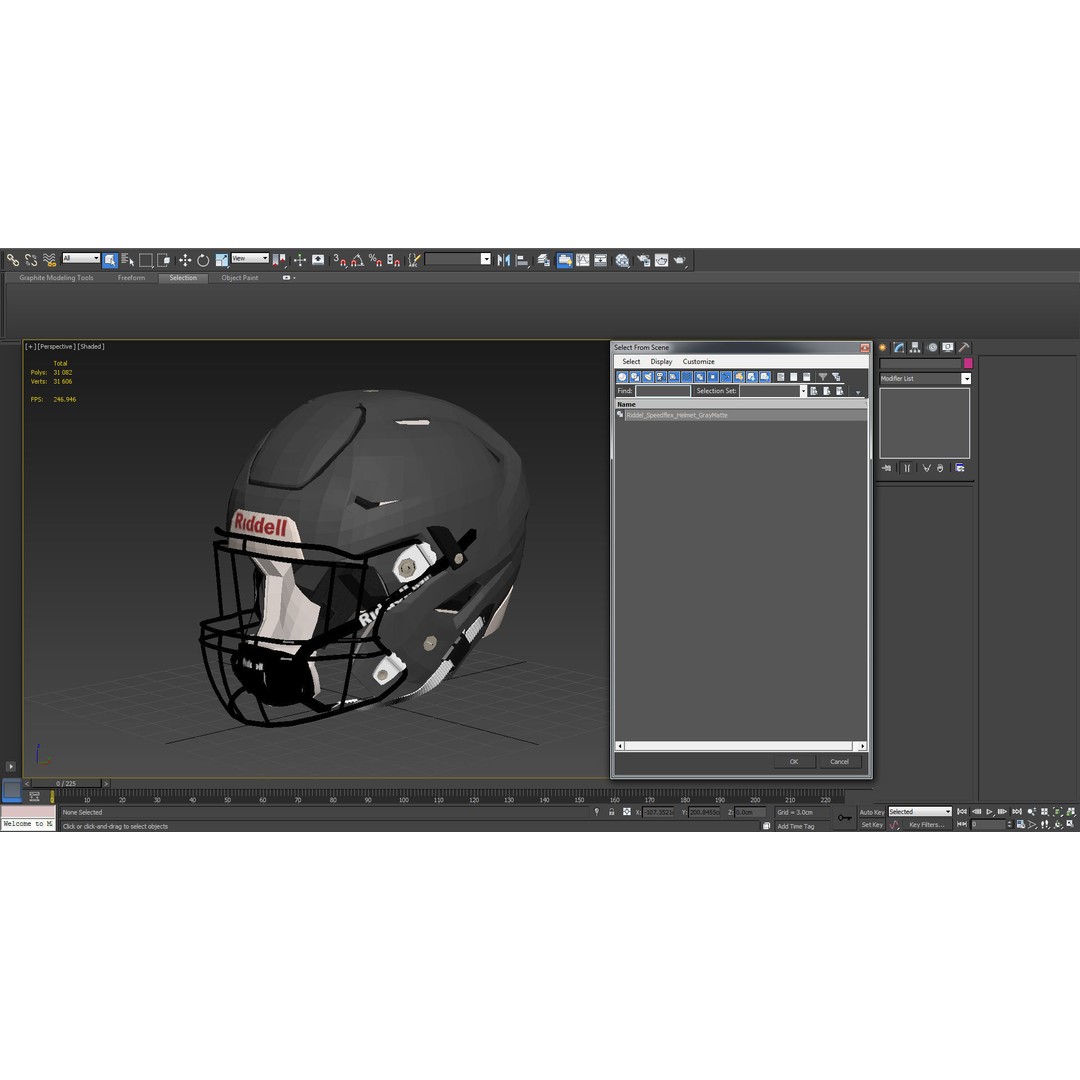Click the Align tool

522,260
